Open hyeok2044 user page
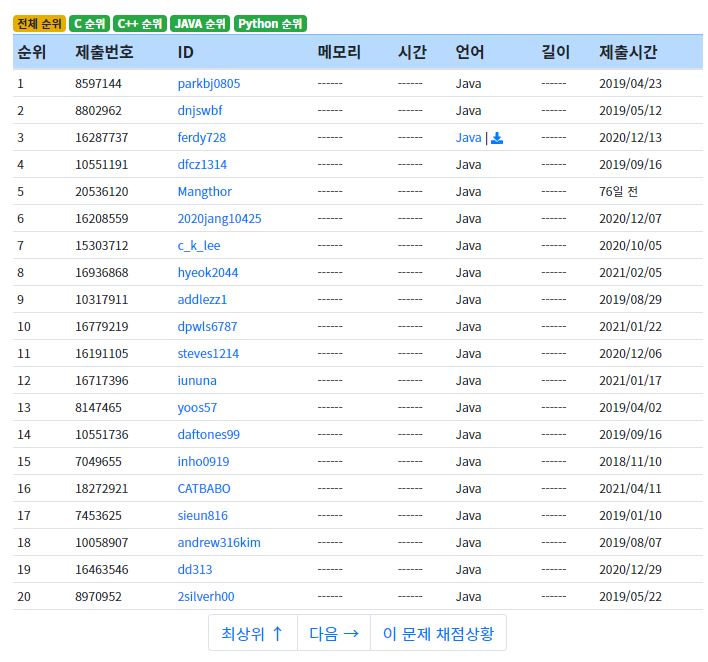This screenshot has width=708, height=662. click(208, 273)
